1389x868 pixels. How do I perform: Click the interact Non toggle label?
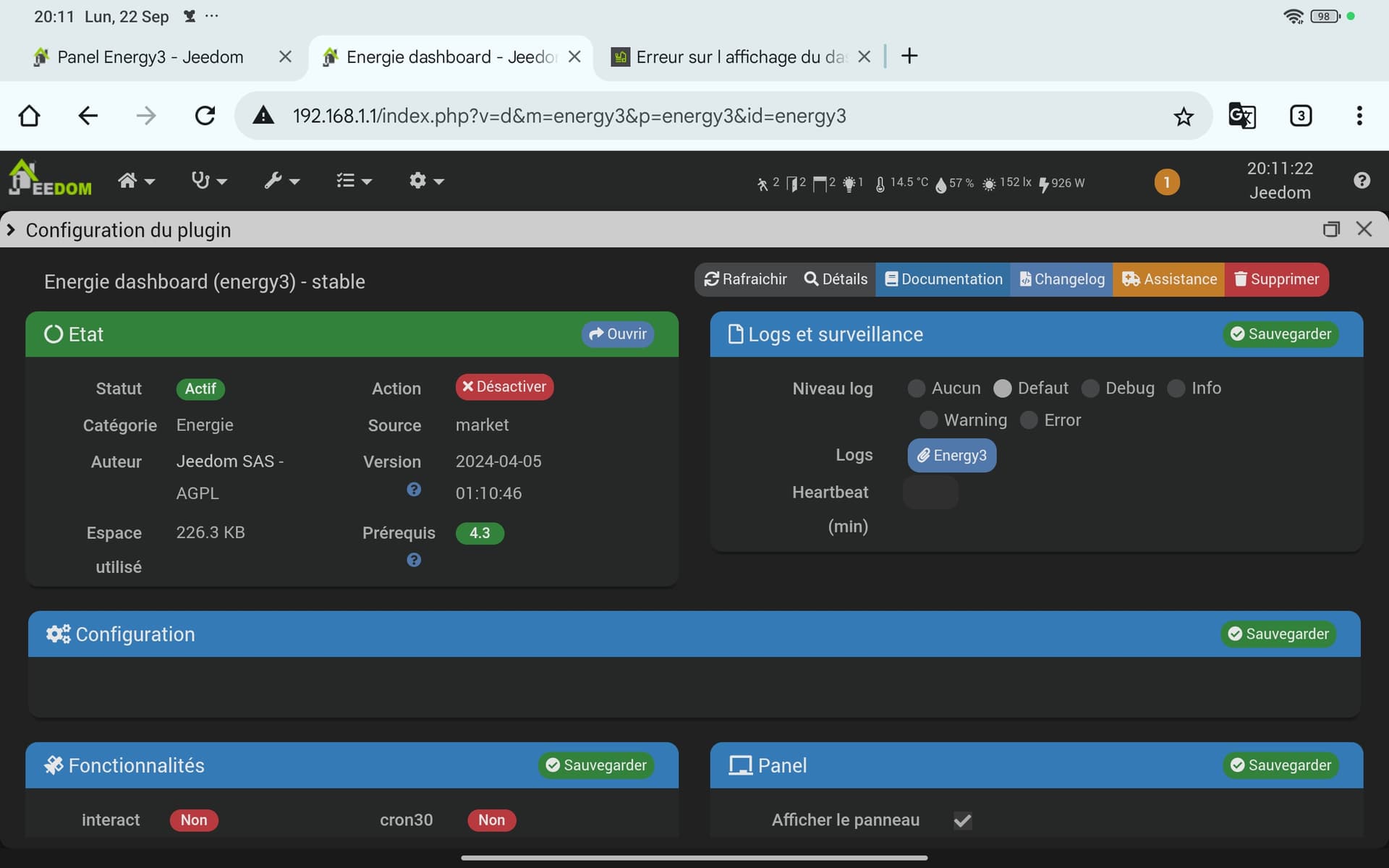[x=194, y=820]
